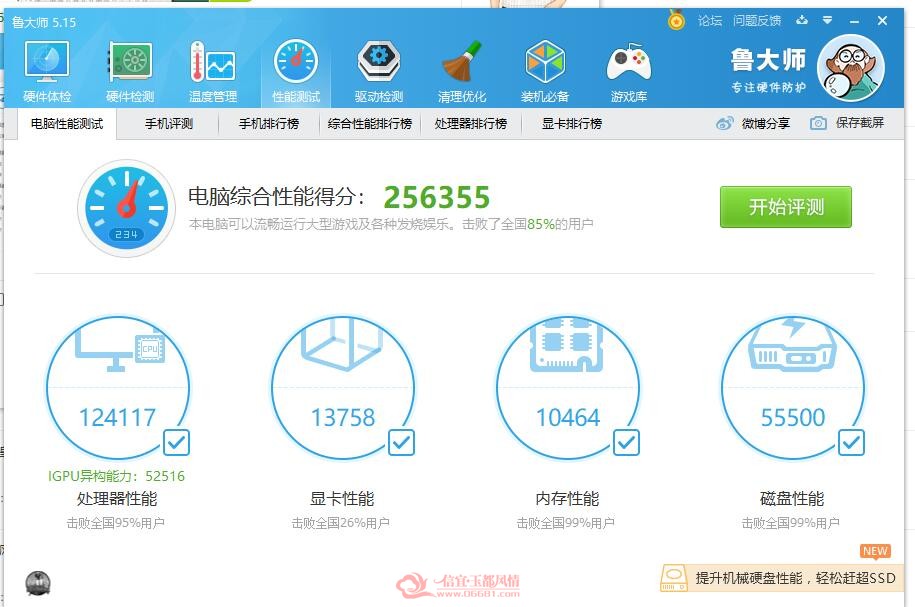This screenshot has height=607, width=915.
Task: Open the 综合性能排行榜 tab
Action: coord(369,124)
